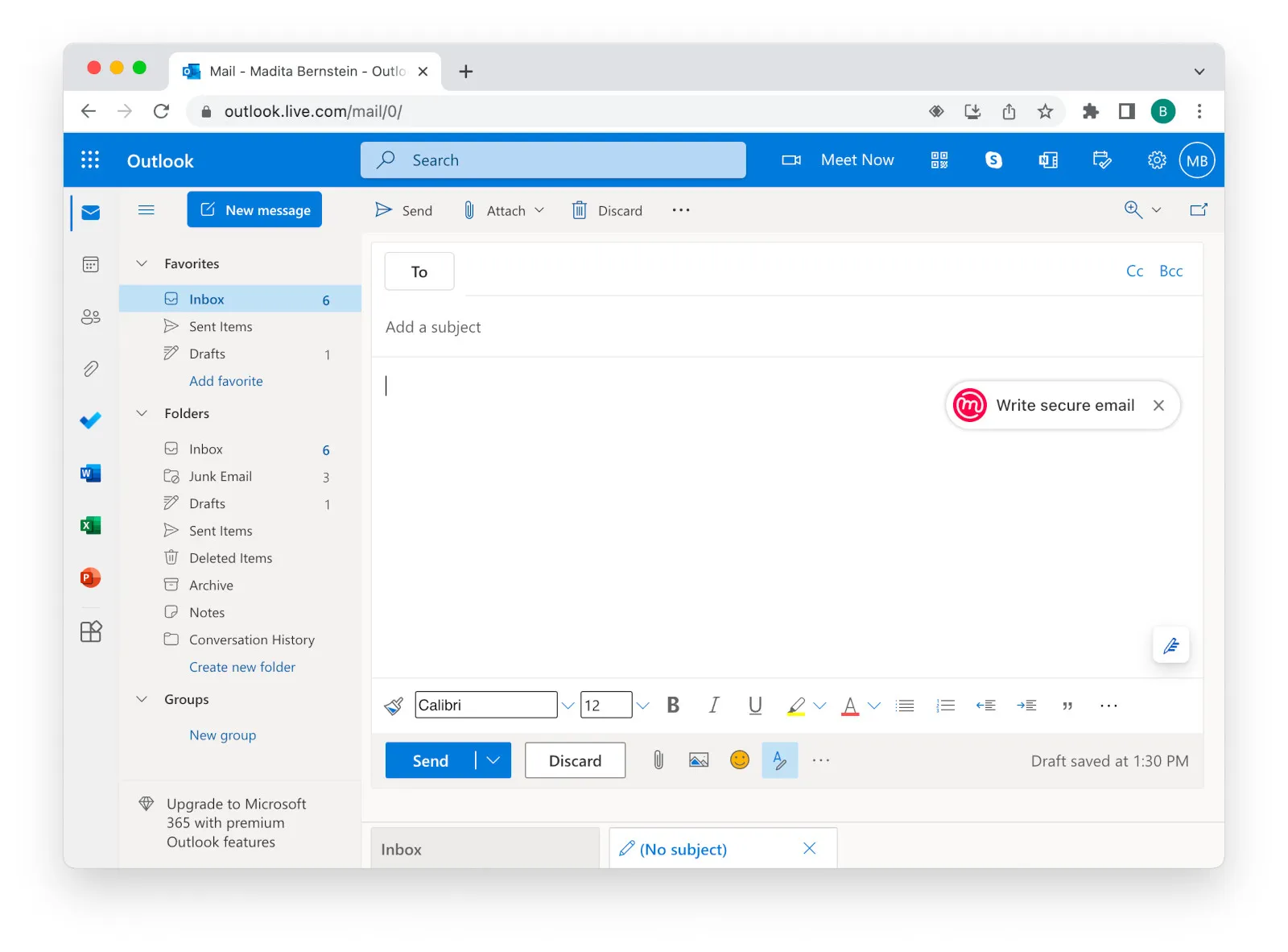
Task: Open OneNote feed in the top bar
Action: pos(1047,159)
